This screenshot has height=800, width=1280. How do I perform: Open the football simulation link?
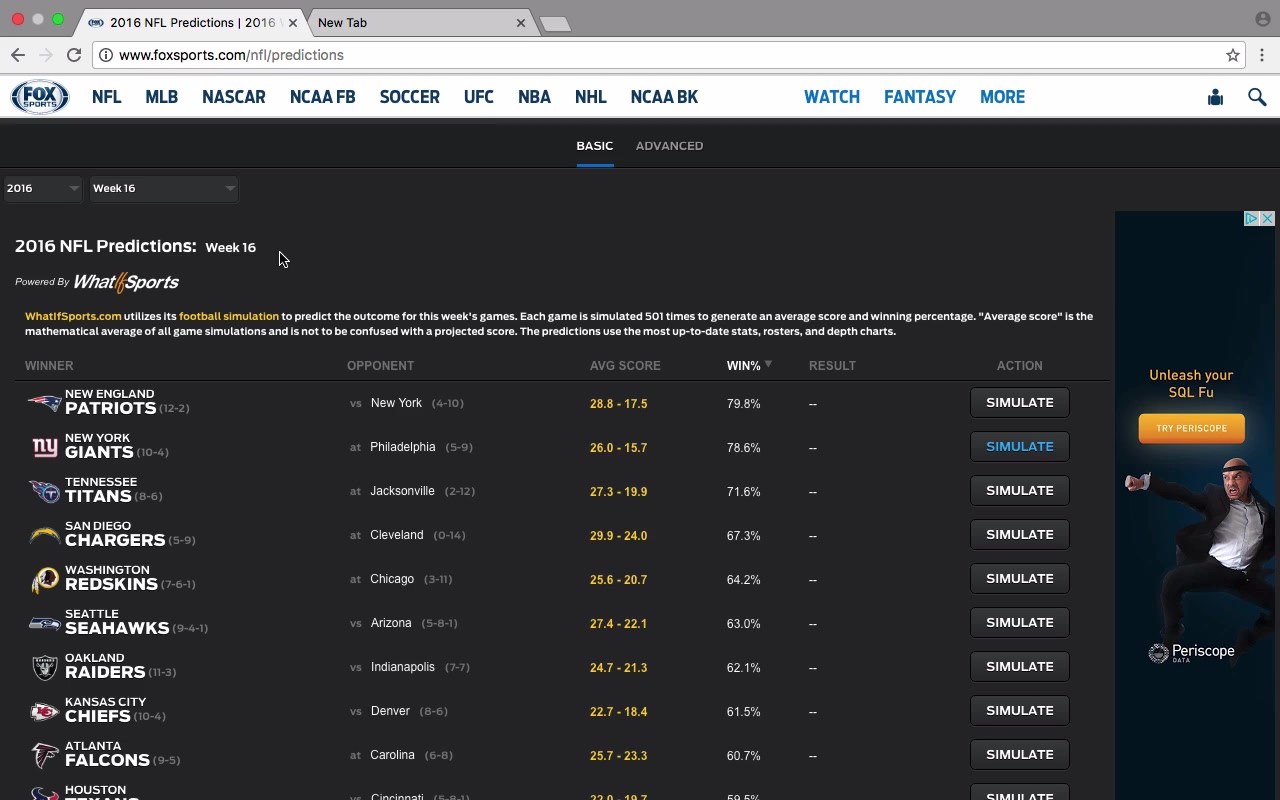coord(229,316)
